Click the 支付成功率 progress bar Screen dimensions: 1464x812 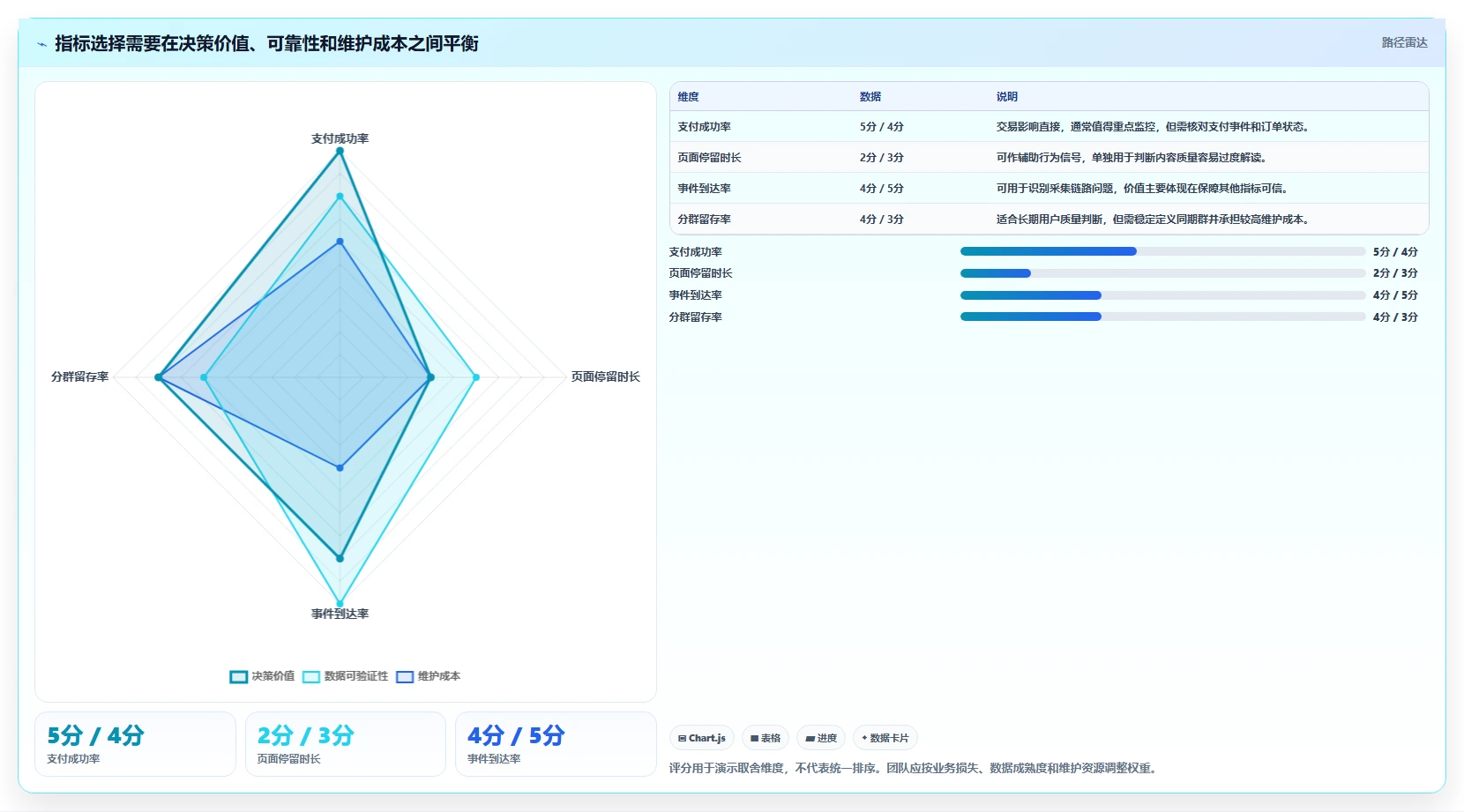[1162, 251]
